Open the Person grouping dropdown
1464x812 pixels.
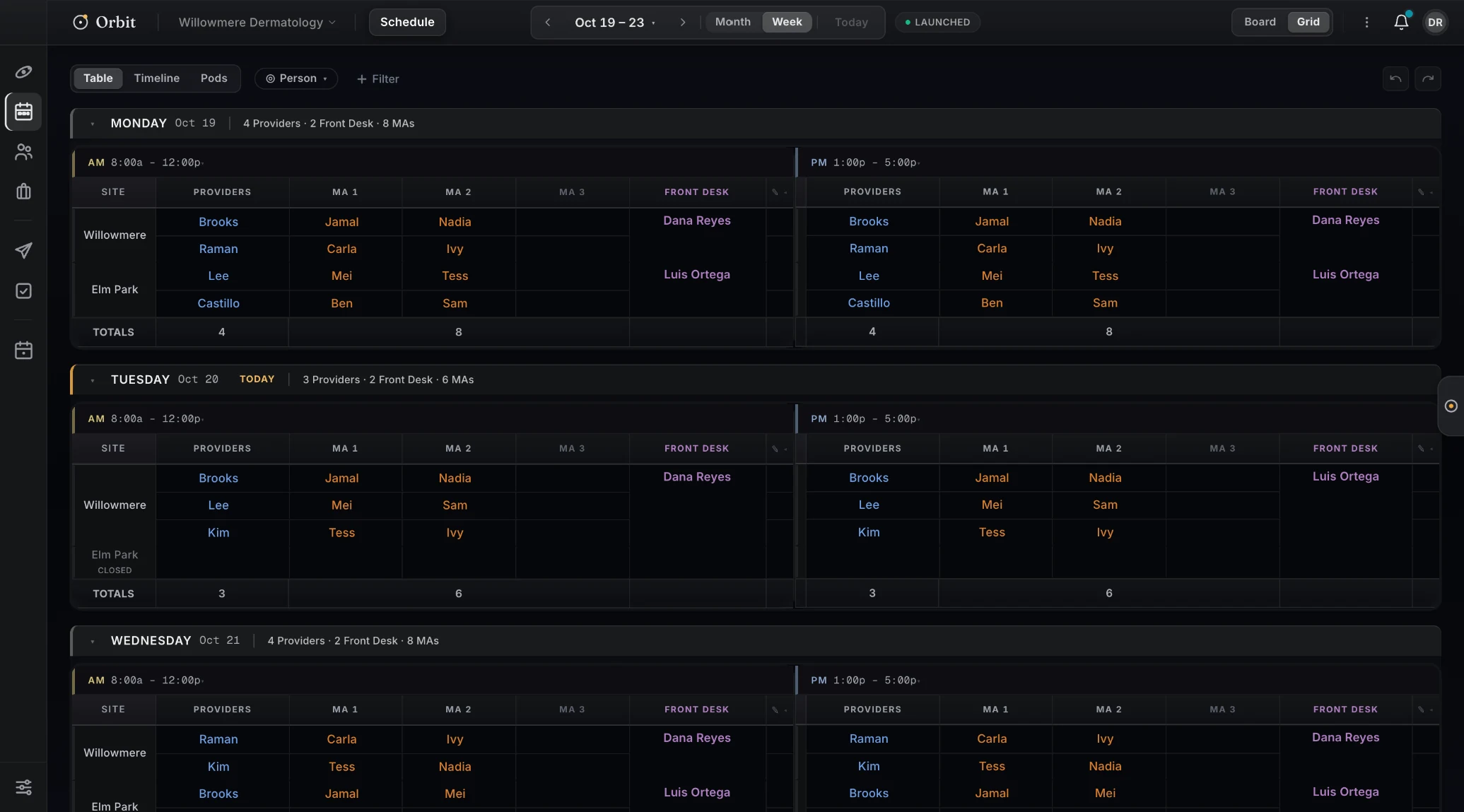tap(296, 78)
